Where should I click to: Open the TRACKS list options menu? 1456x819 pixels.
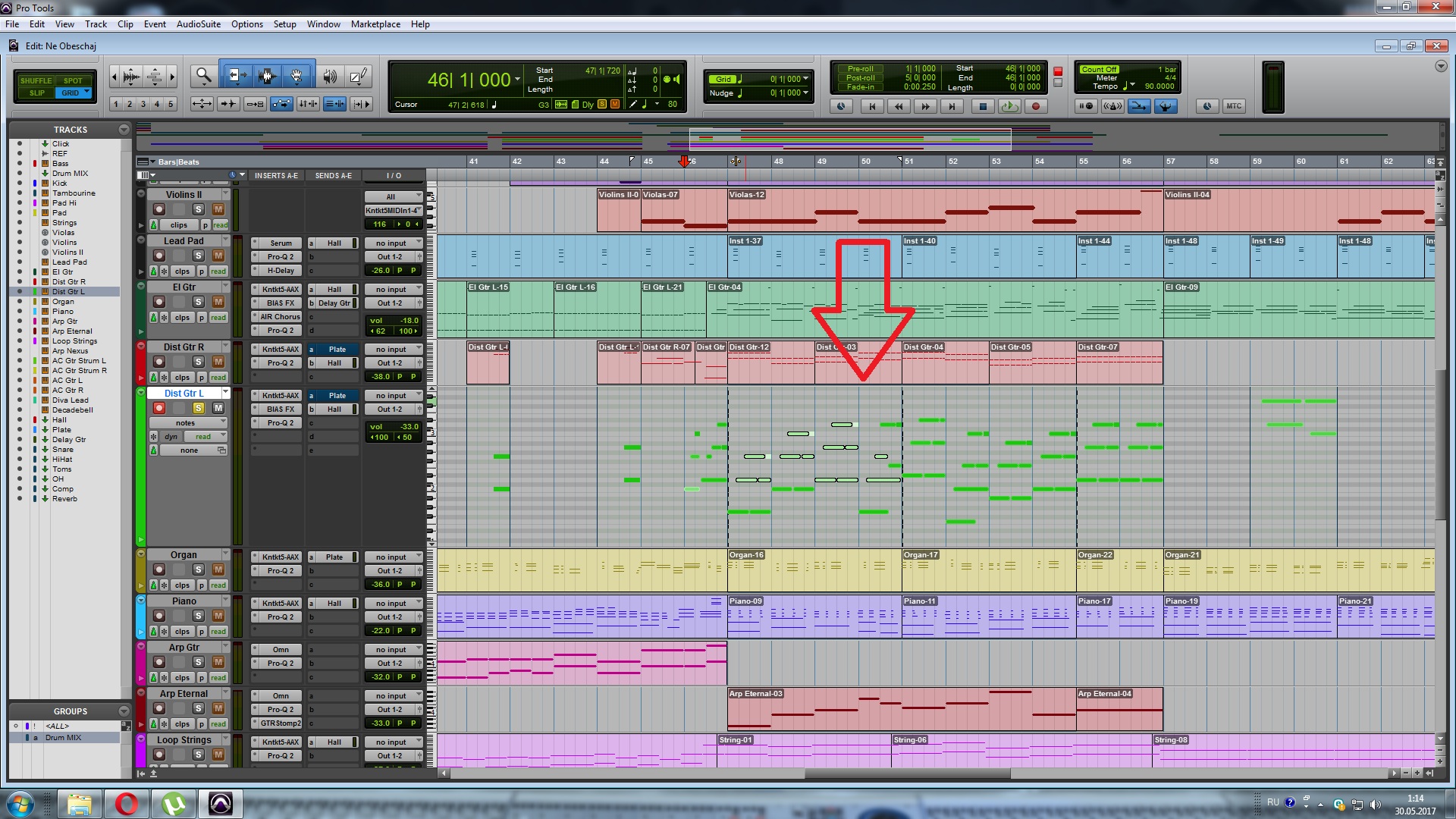coord(124,130)
